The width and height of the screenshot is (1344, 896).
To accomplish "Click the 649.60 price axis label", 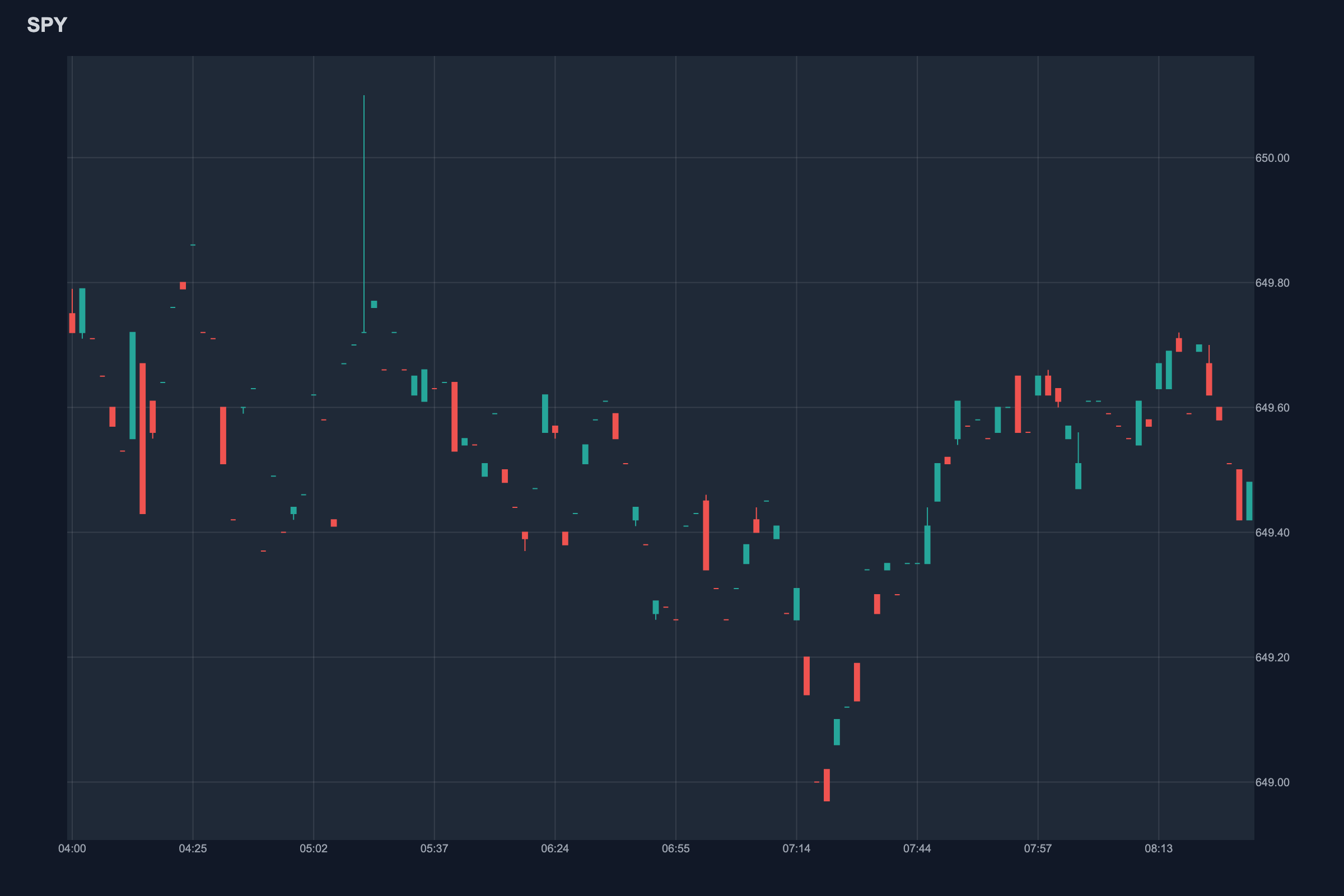I will click(1272, 408).
